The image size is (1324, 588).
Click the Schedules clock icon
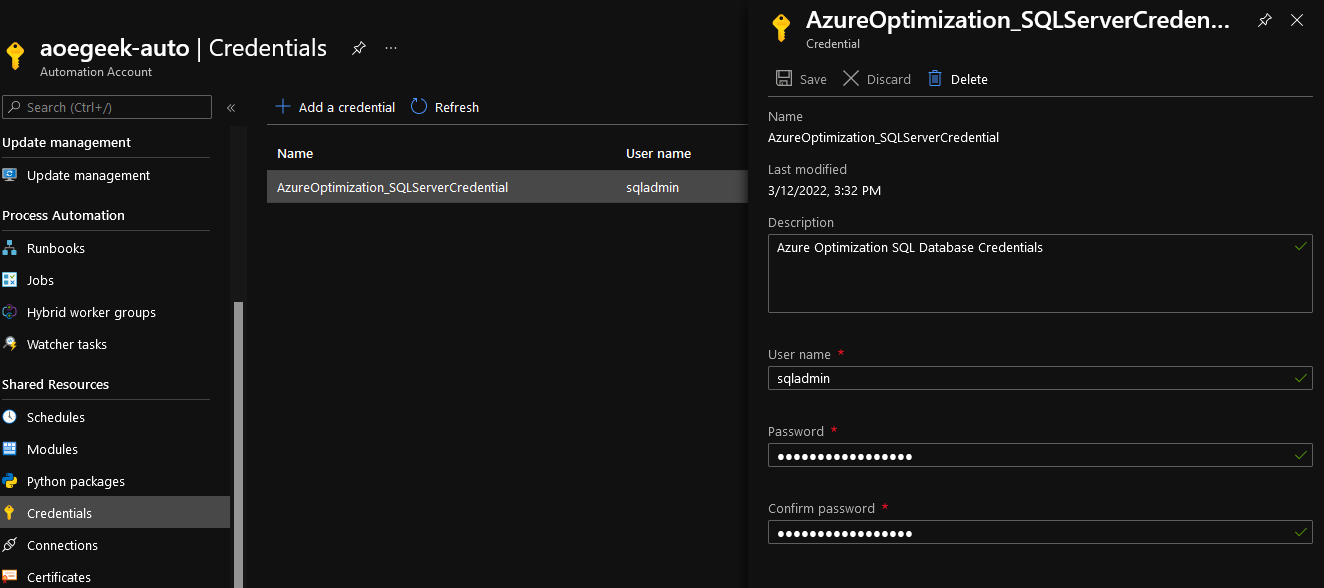point(10,417)
